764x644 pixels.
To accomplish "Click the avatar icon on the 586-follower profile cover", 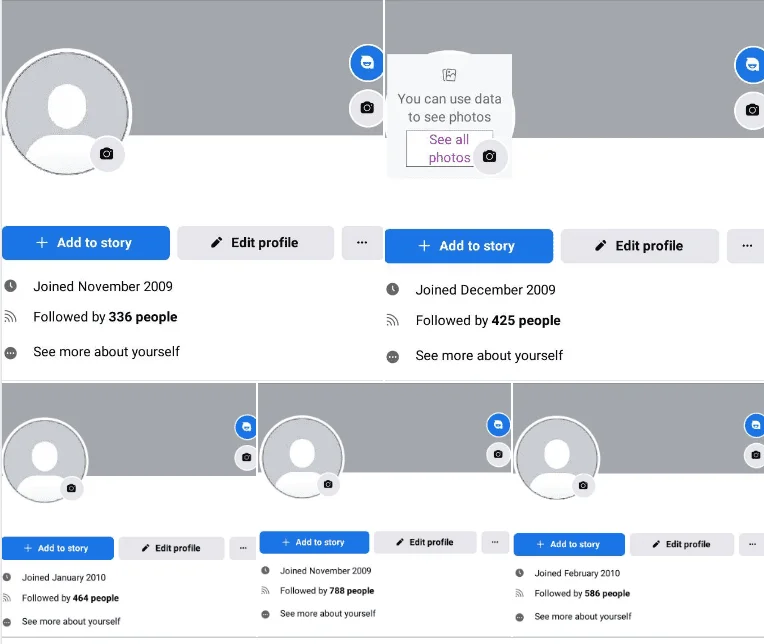I will tap(755, 425).
